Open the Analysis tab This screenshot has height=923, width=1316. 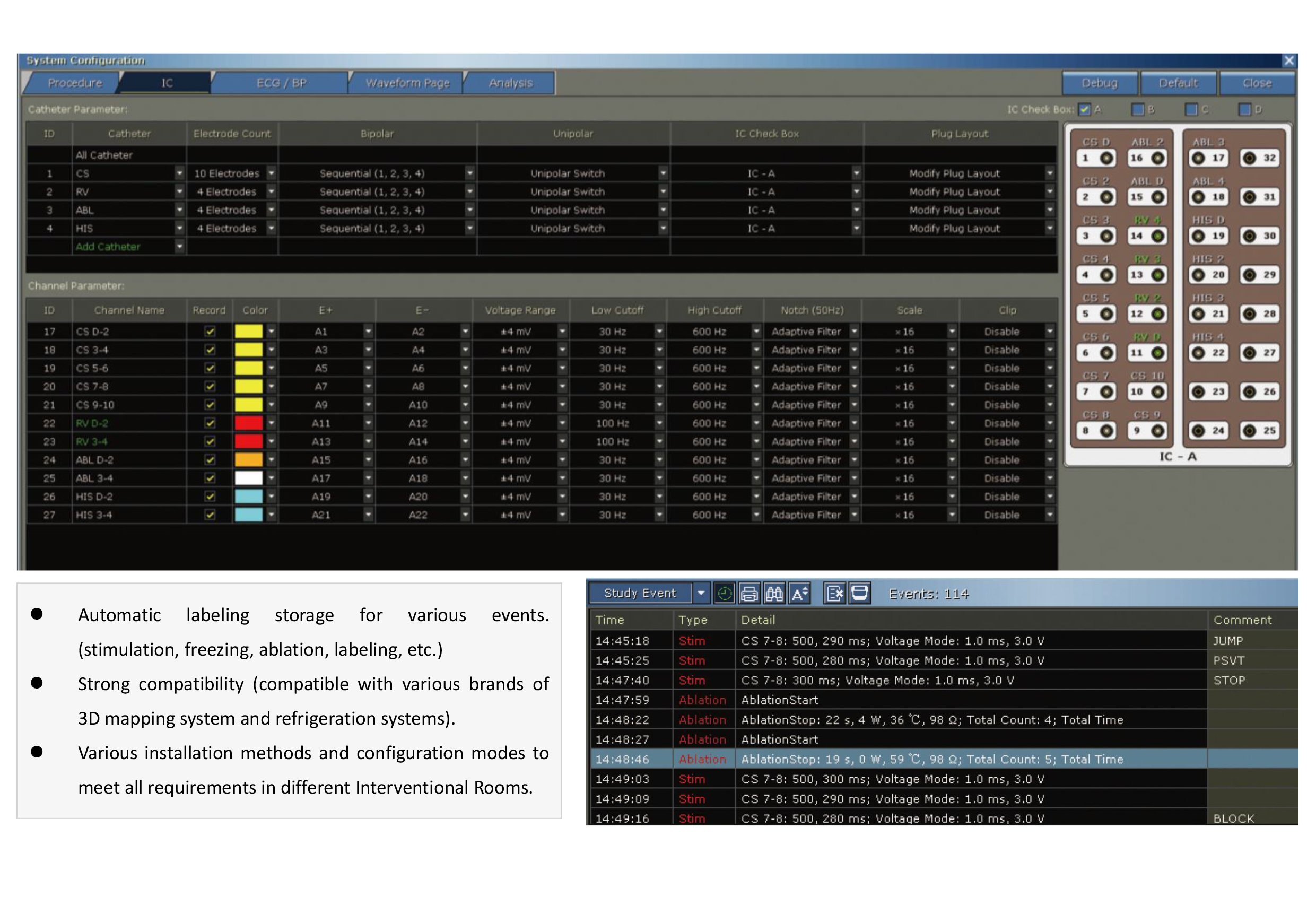(511, 83)
